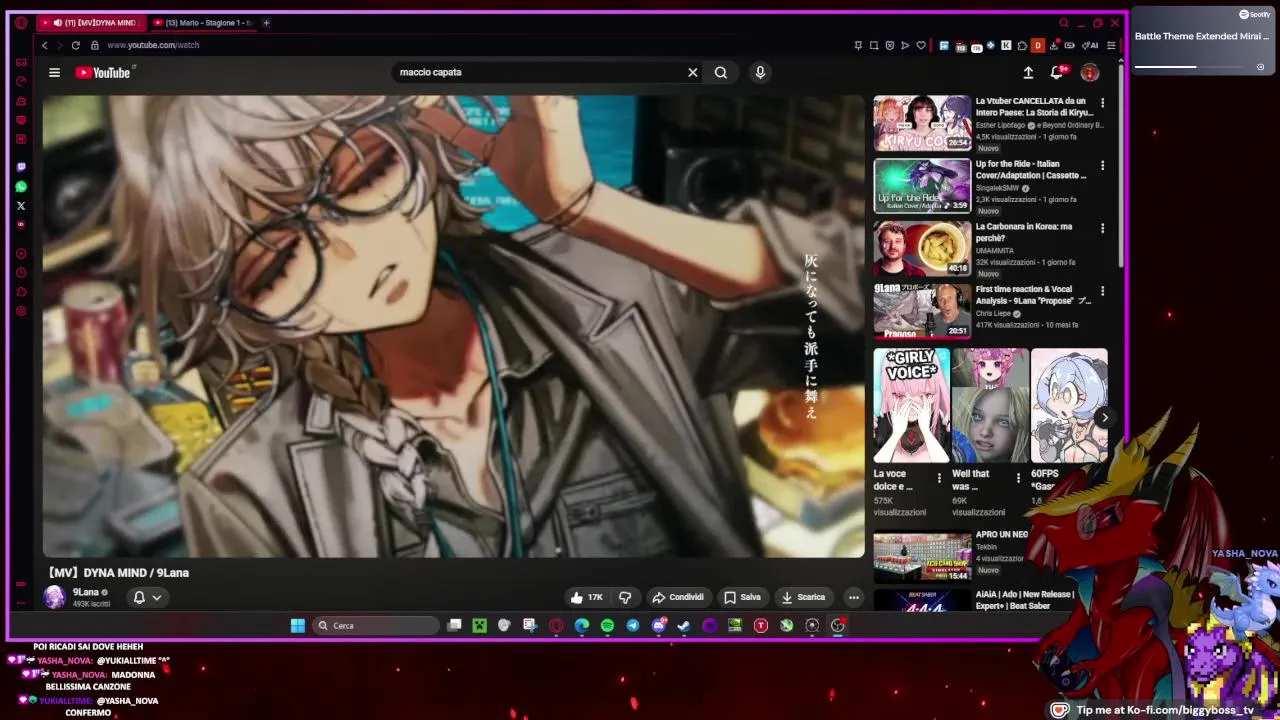Image resolution: width=1280 pixels, height=720 pixels.
Task: Add the page to bookmarks with the heart icon
Action: click(921, 45)
